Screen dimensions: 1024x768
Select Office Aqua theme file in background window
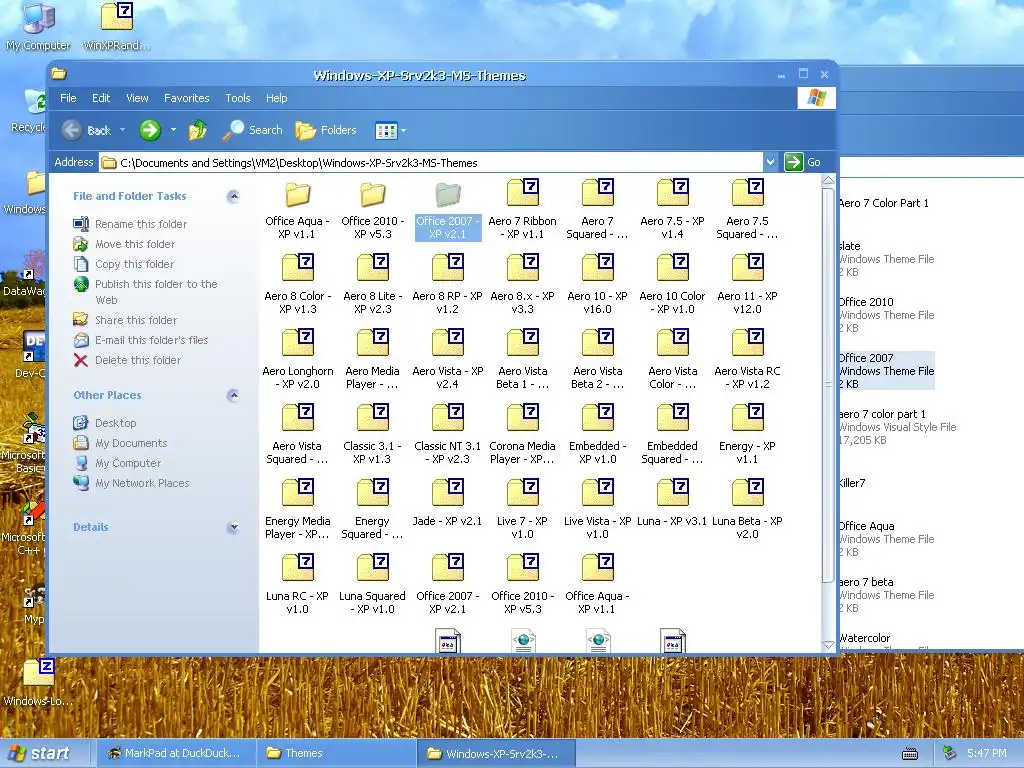[x=886, y=539]
